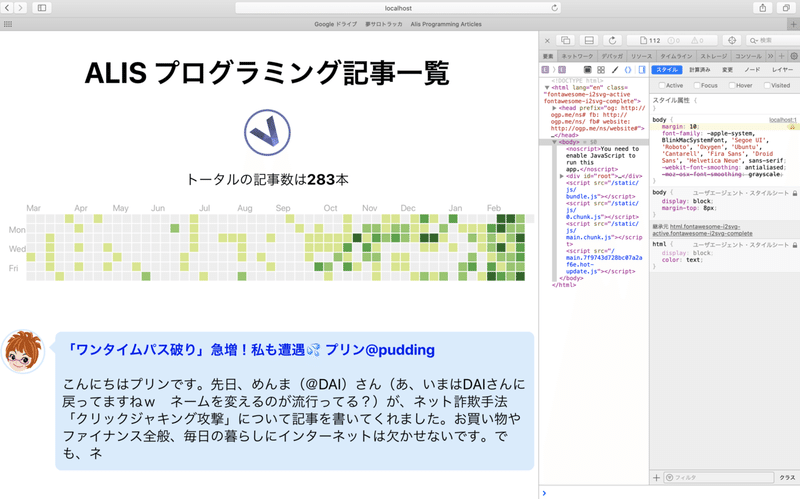Select second breadcrumb element icon

(562, 69)
